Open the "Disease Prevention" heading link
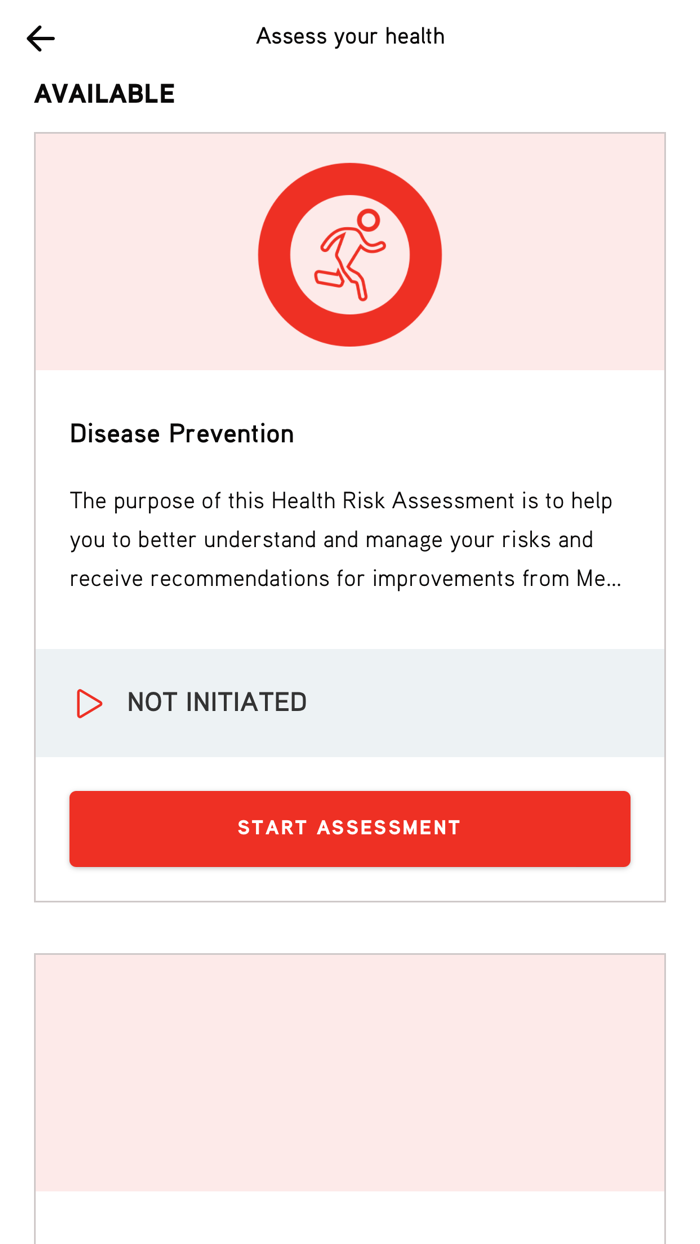Screen dimensions: 700x1244 [x=181, y=433]
